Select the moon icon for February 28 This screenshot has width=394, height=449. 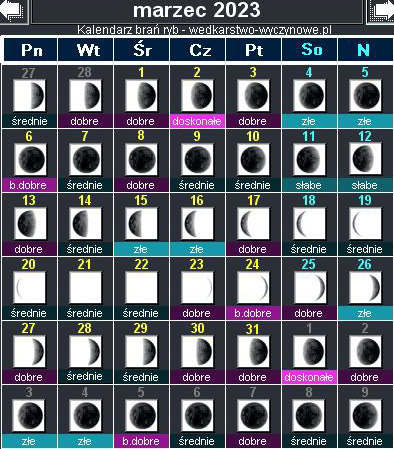[85, 96]
